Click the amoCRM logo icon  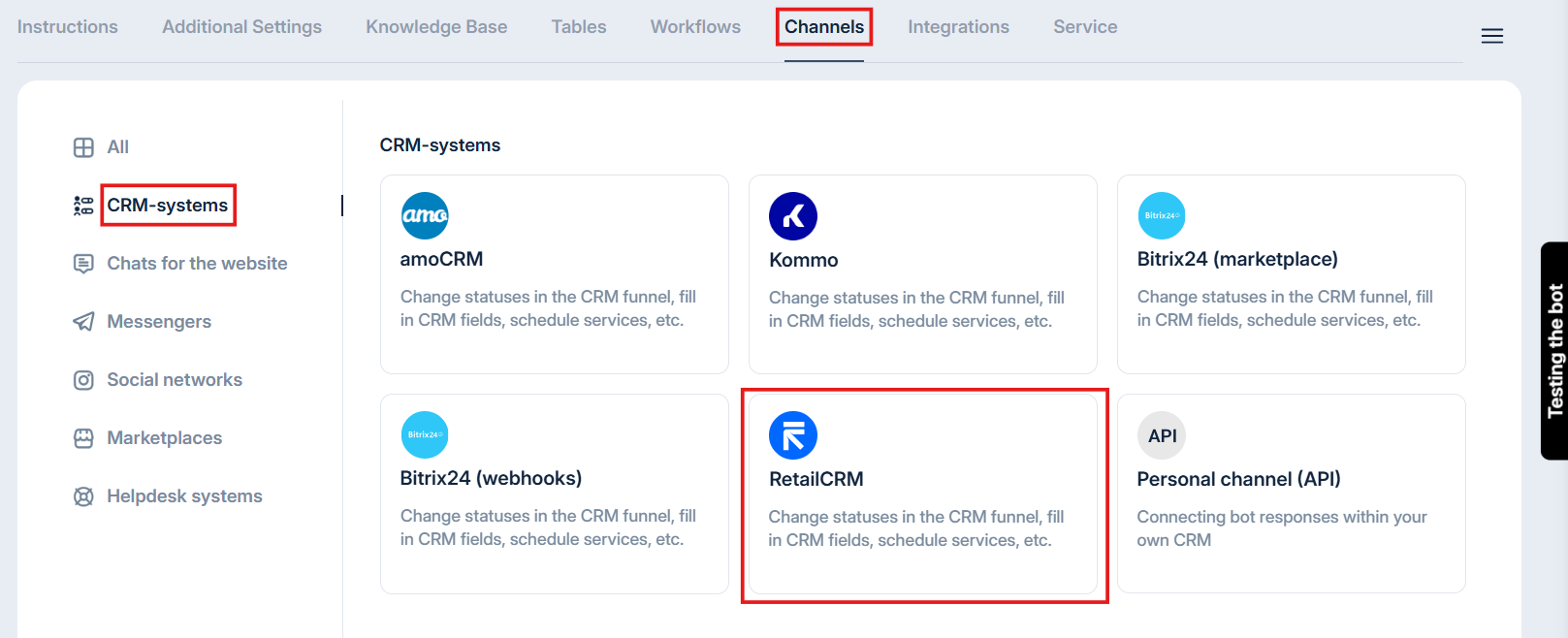[425, 215]
